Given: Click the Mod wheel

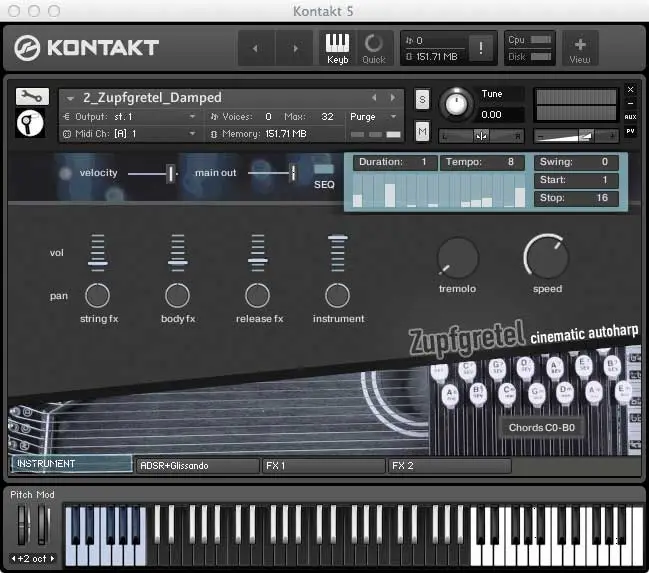Looking at the screenshot, I should pyautogui.click(x=43, y=525).
